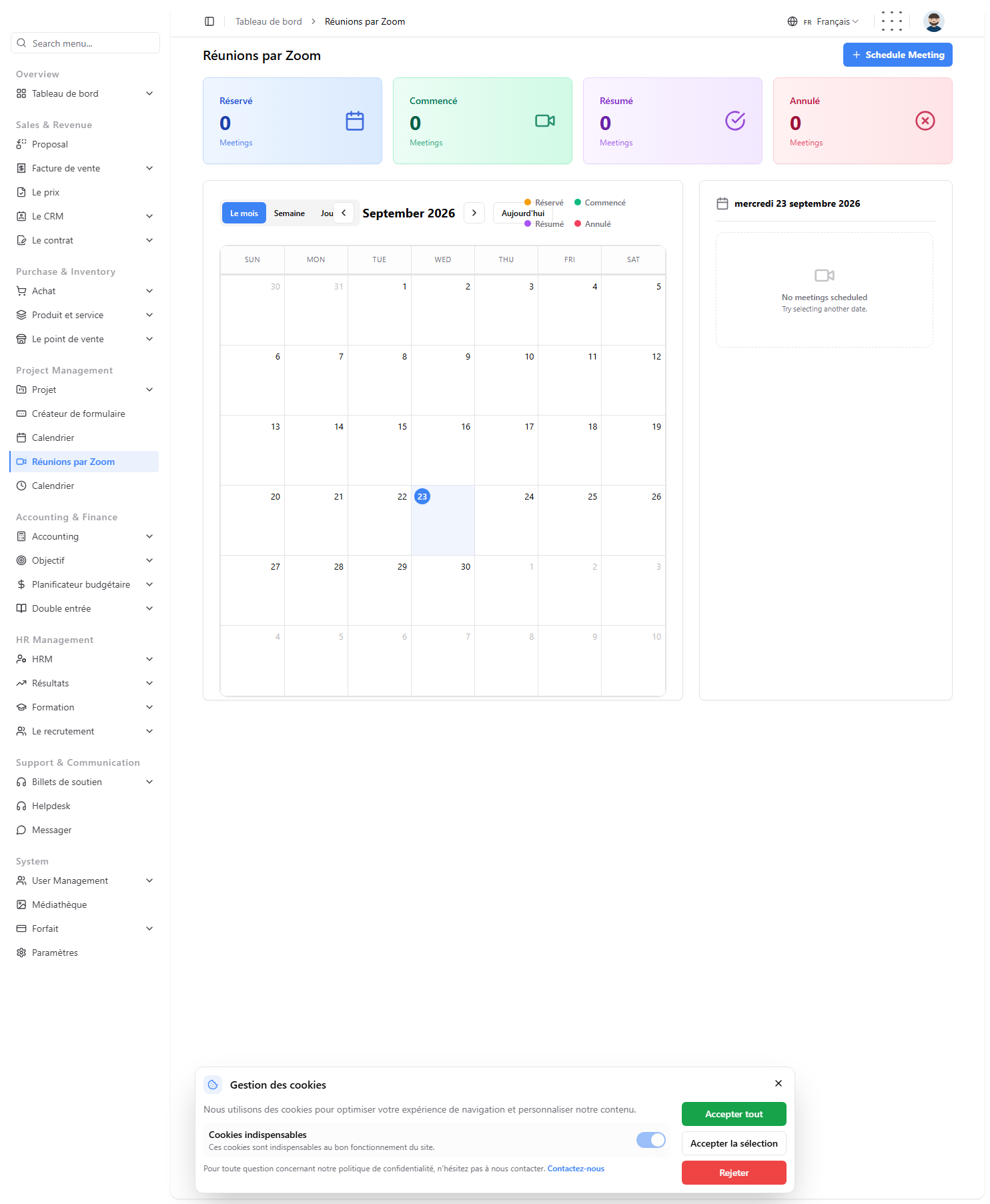Image resolution: width=990 pixels, height=1204 pixels.
Task: Follow the Contactez-nous link
Action: pos(576,1169)
